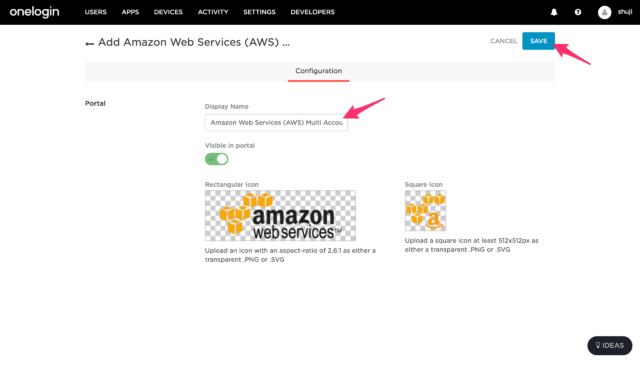
Task: Click the 'Square Icon' label
Action: click(x=424, y=184)
